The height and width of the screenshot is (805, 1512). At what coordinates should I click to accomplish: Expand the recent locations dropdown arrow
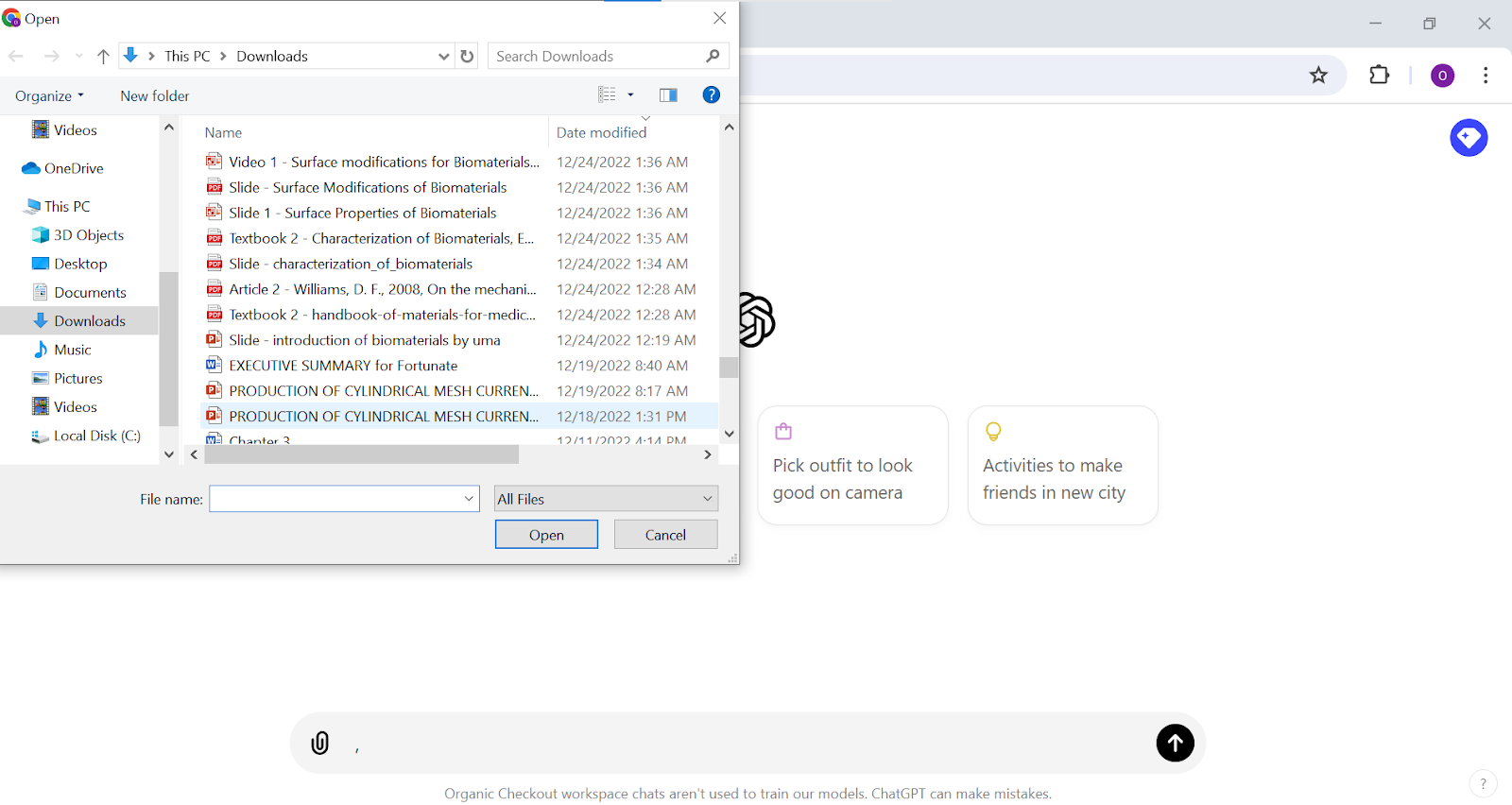[x=78, y=56]
